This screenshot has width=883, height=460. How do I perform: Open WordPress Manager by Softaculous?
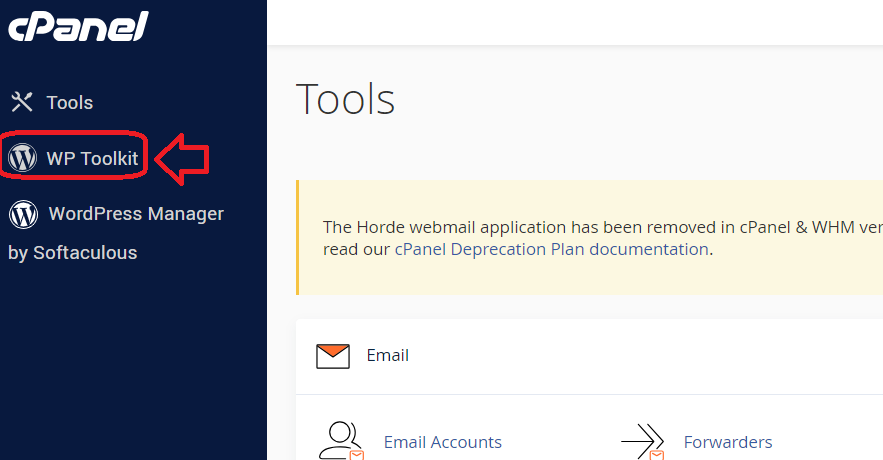pos(116,233)
